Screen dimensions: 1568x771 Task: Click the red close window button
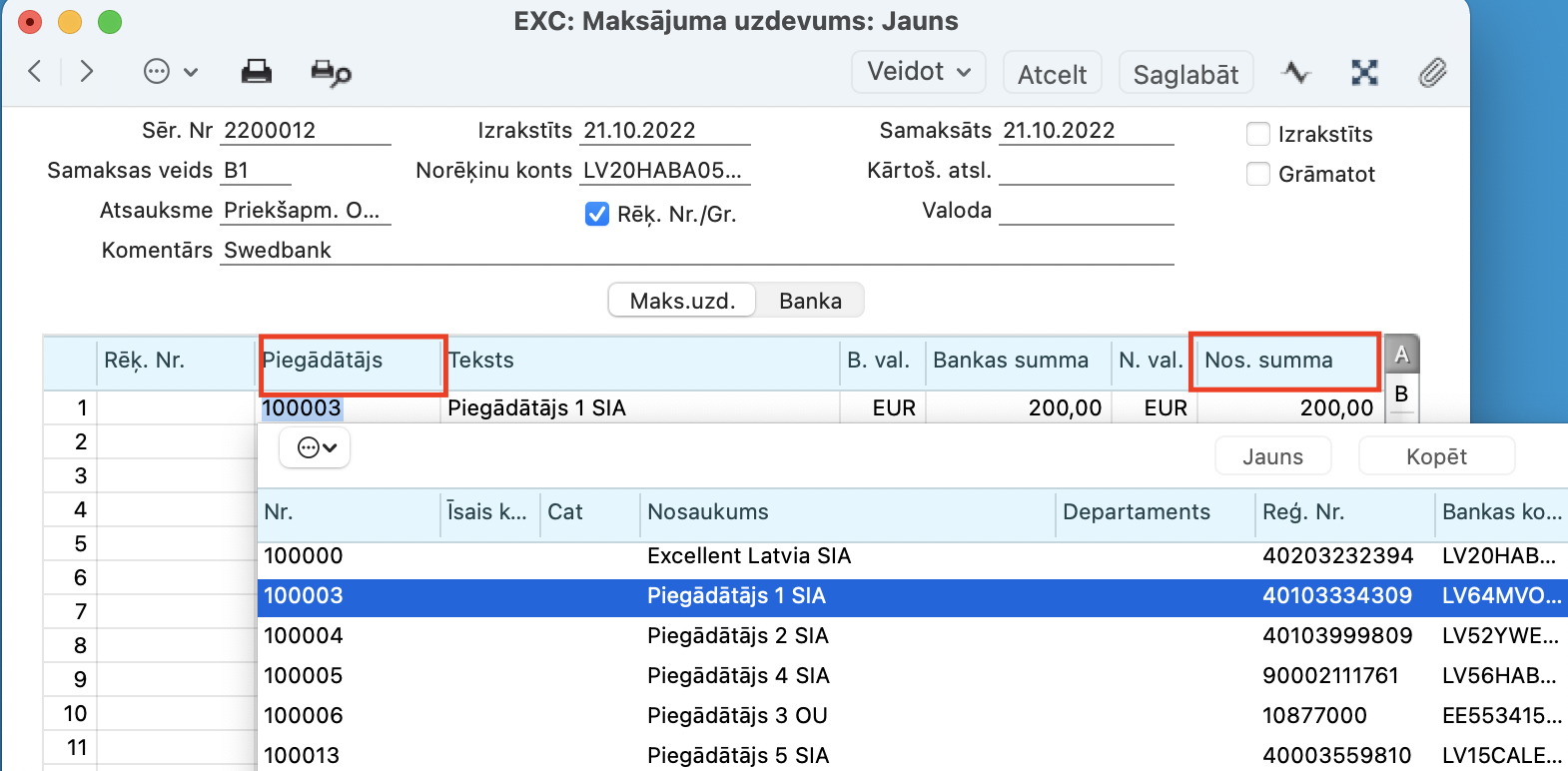(x=30, y=21)
